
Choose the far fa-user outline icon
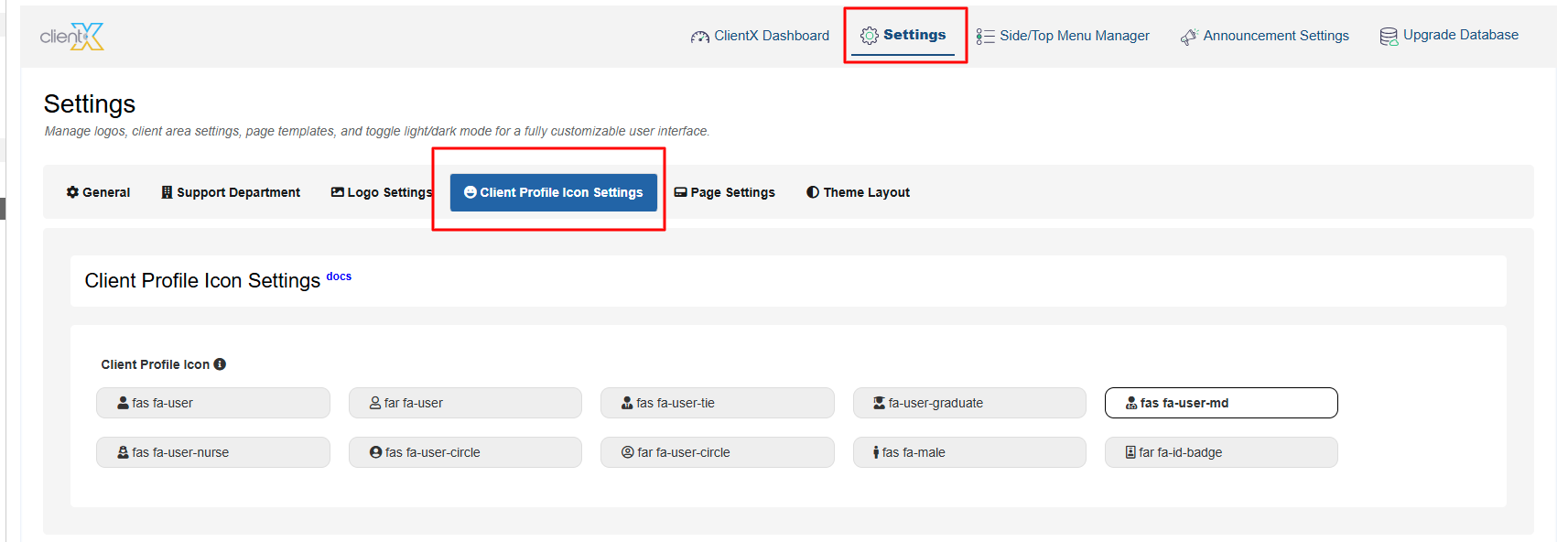pyautogui.click(x=465, y=403)
